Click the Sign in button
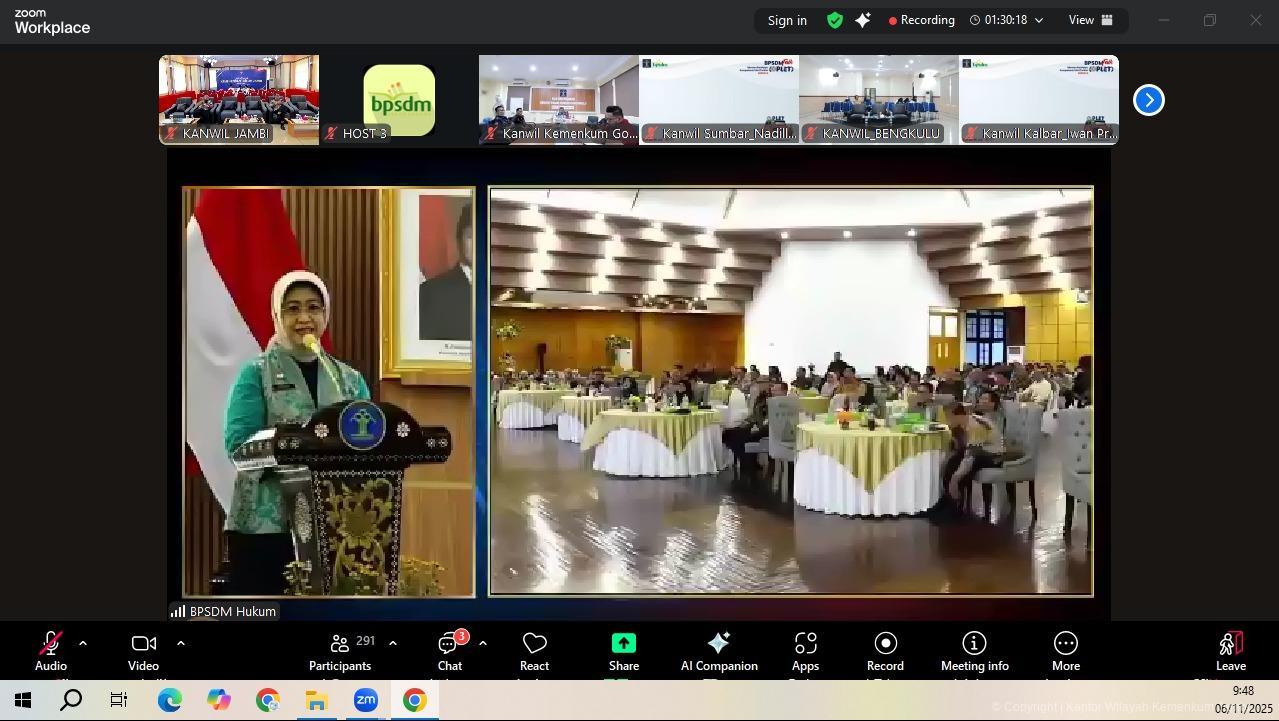Viewport: 1279px width, 721px height. pos(787,20)
